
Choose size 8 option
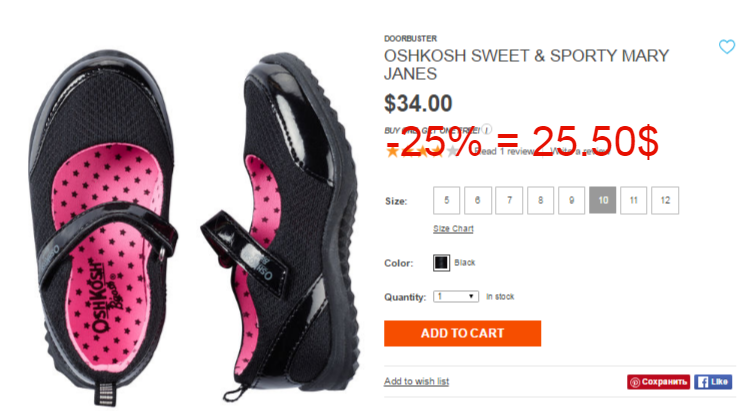pyautogui.click(x=540, y=200)
